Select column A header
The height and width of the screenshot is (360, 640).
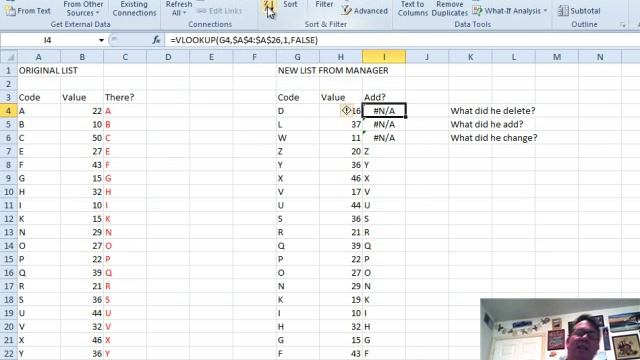39,57
